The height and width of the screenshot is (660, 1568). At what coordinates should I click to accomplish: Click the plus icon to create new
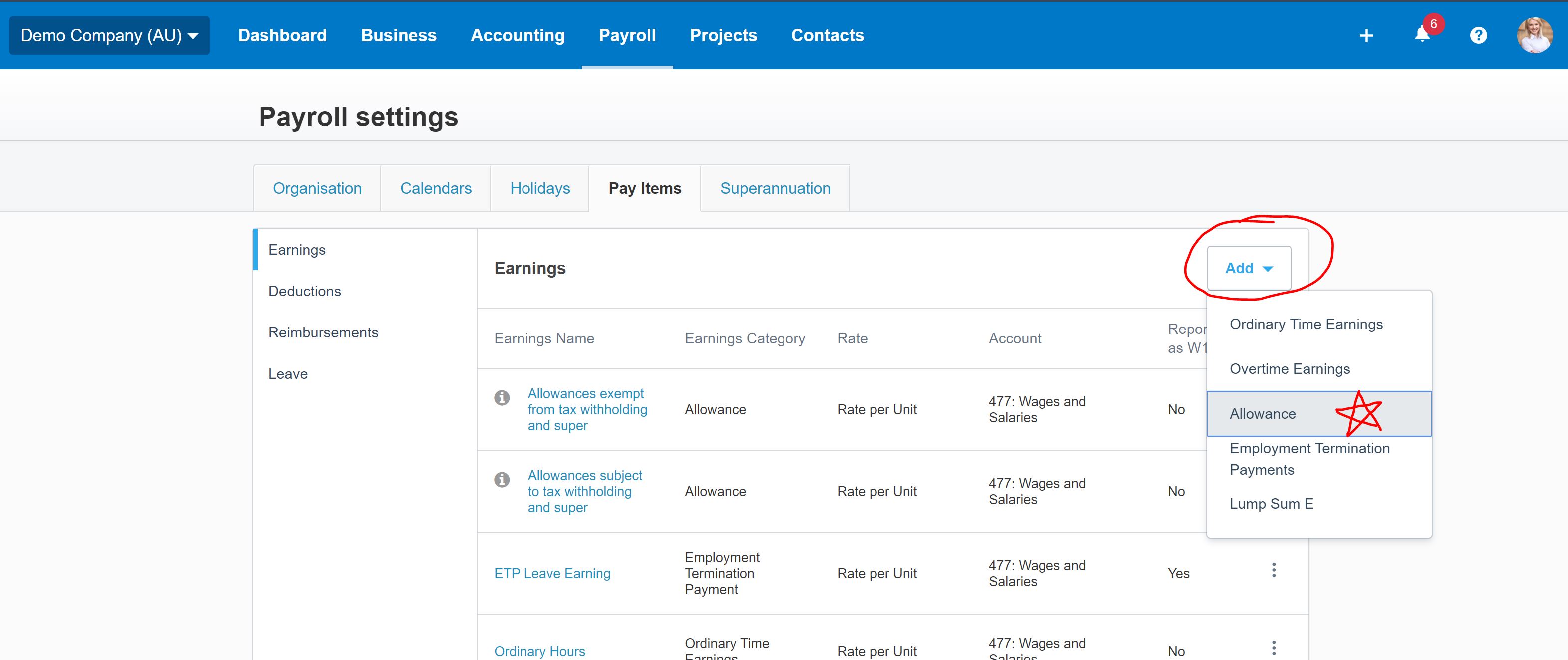[1366, 35]
